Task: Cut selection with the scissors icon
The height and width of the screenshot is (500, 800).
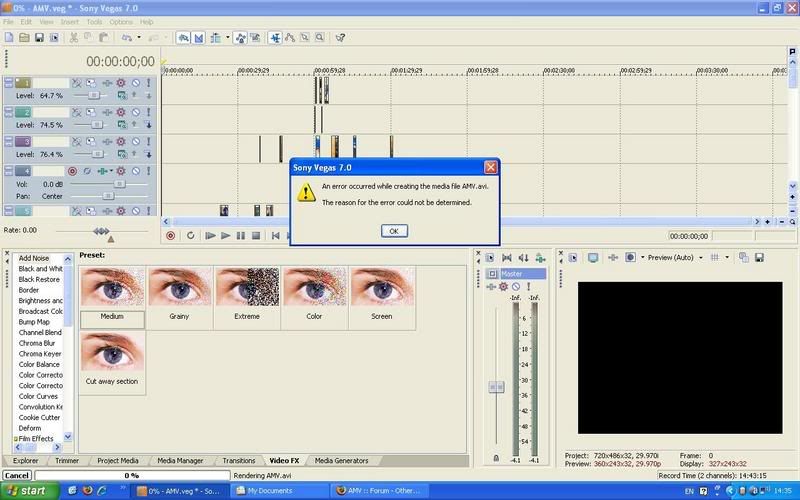Action: click(73, 37)
